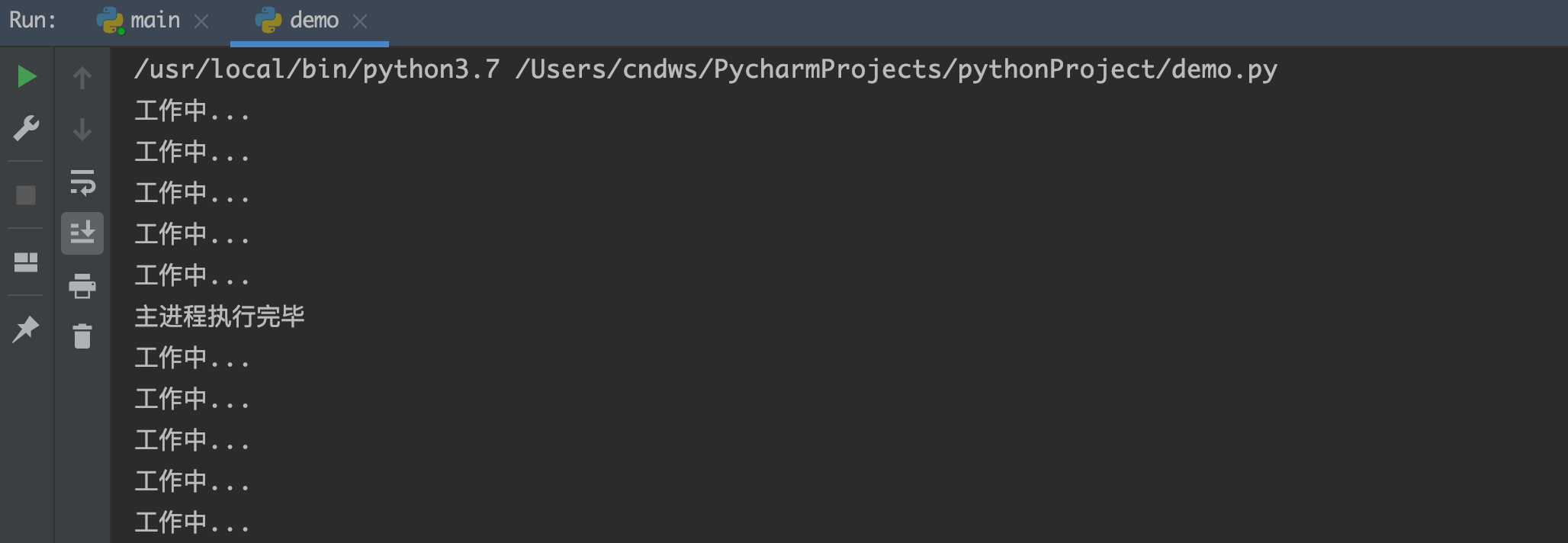Rerun the demo script with green play icon
The image size is (1568, 543).
[27, 76]
